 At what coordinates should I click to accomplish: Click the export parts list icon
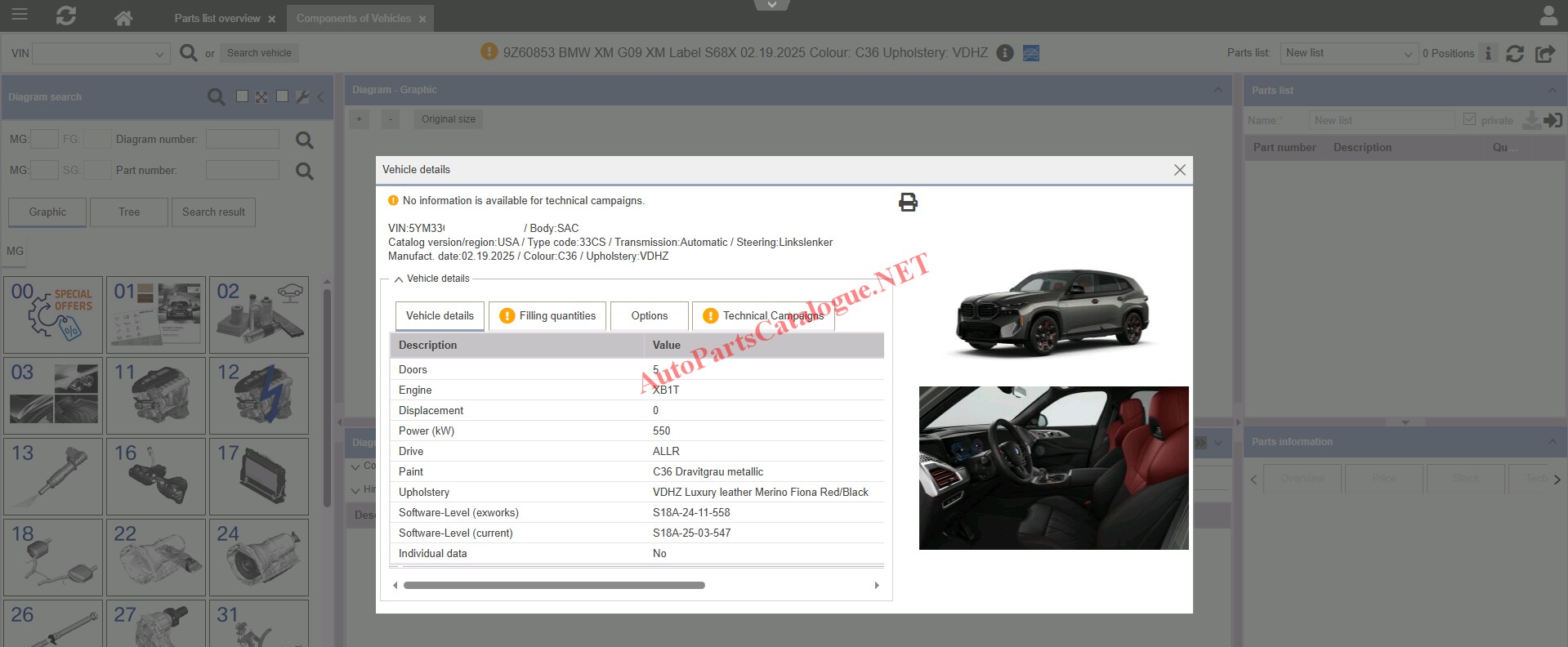click(x=1544, y=54)
